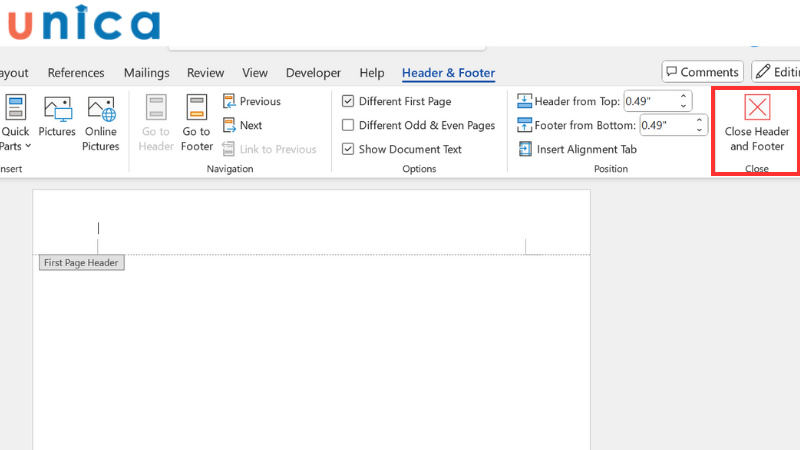The height and width of the screenshot is (450, 800).
Task: Open the Developer tab
Action: [313, 73]
